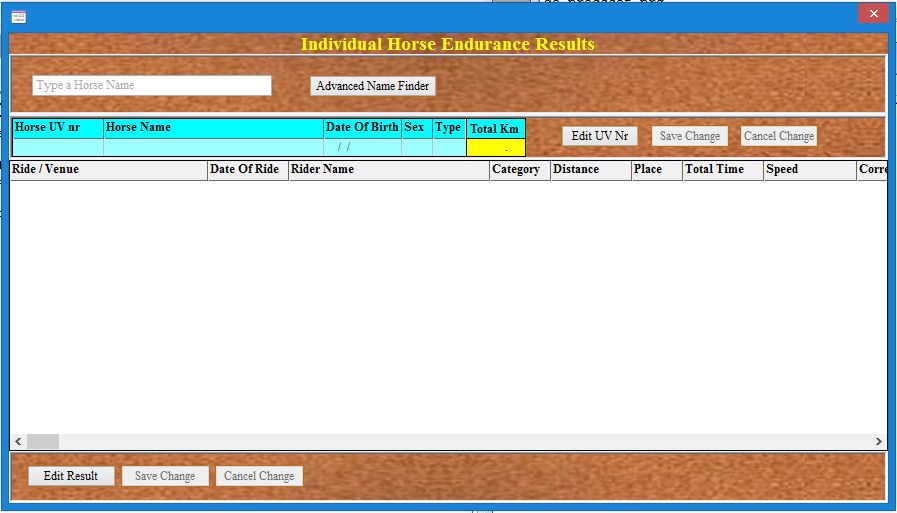
Task: Click the 'Type a Horse Name' field
Action: [x=152, y=86]
